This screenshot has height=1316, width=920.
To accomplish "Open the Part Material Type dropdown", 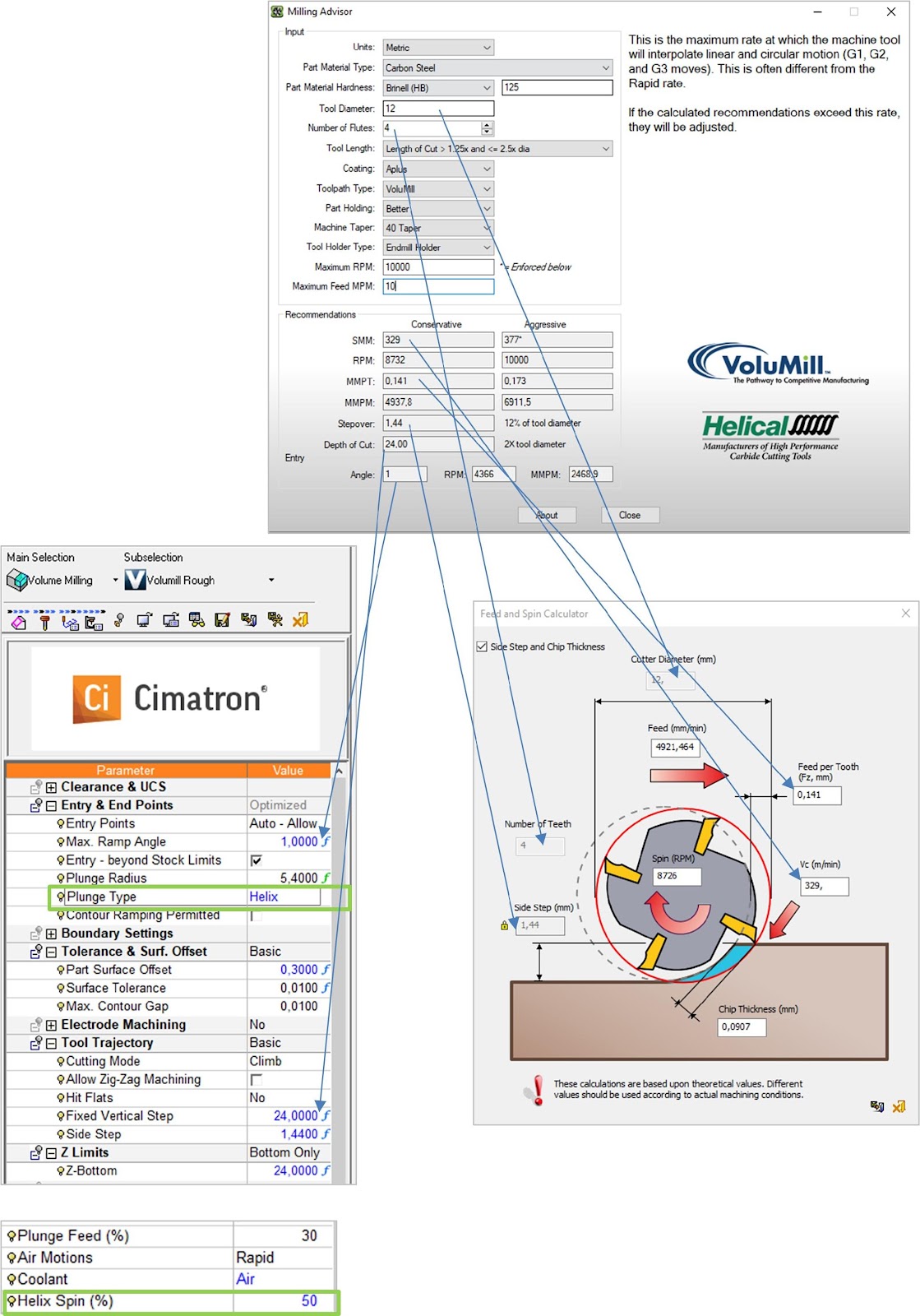I will click(x=498, y=68).
